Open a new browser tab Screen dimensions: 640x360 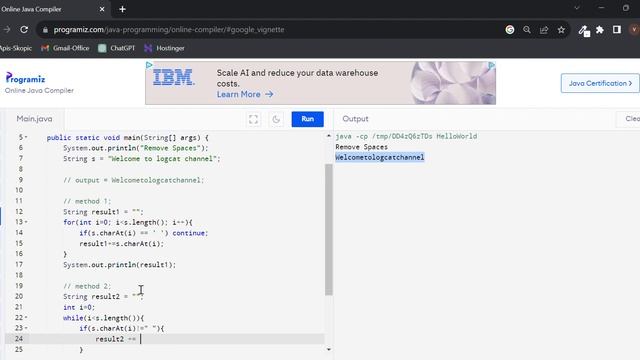122,9
